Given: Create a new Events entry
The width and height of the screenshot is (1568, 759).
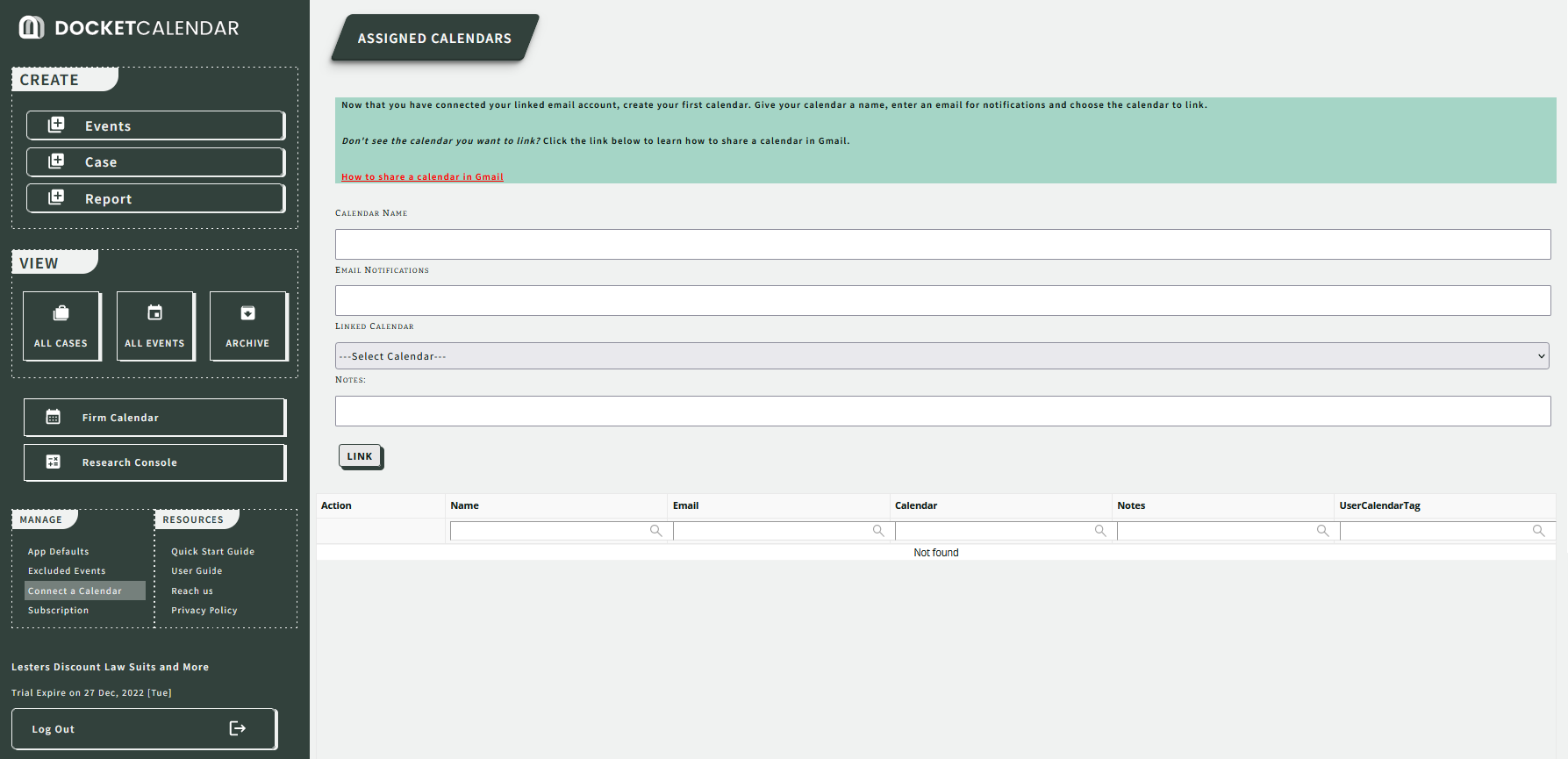Looking at the screenshot, I should (x=155, y=125).
